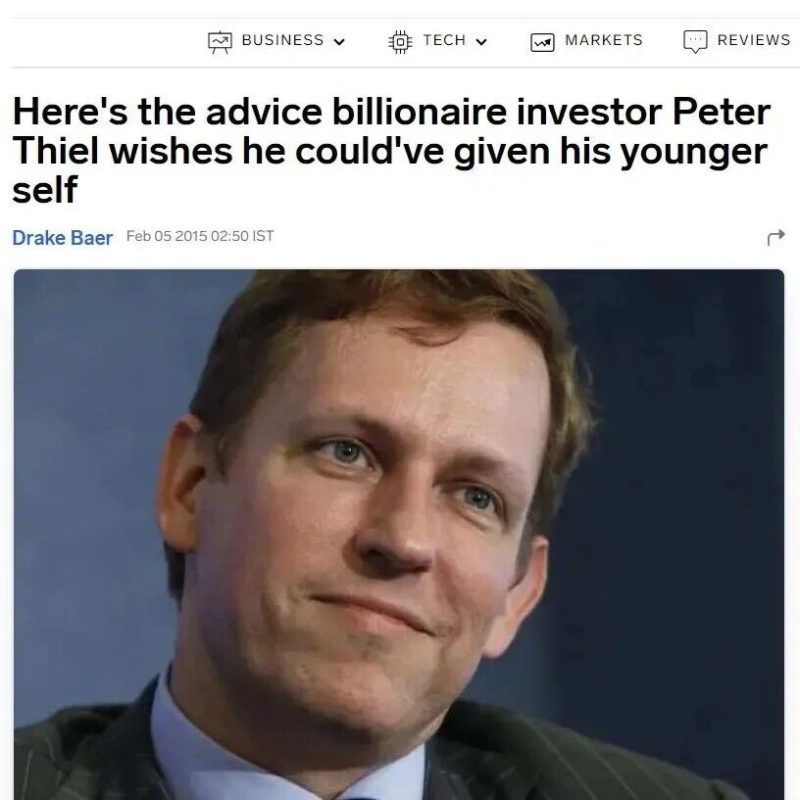Click the word "self" ending the headline
Screen dimensions: 800x800
tap(45, 189)
